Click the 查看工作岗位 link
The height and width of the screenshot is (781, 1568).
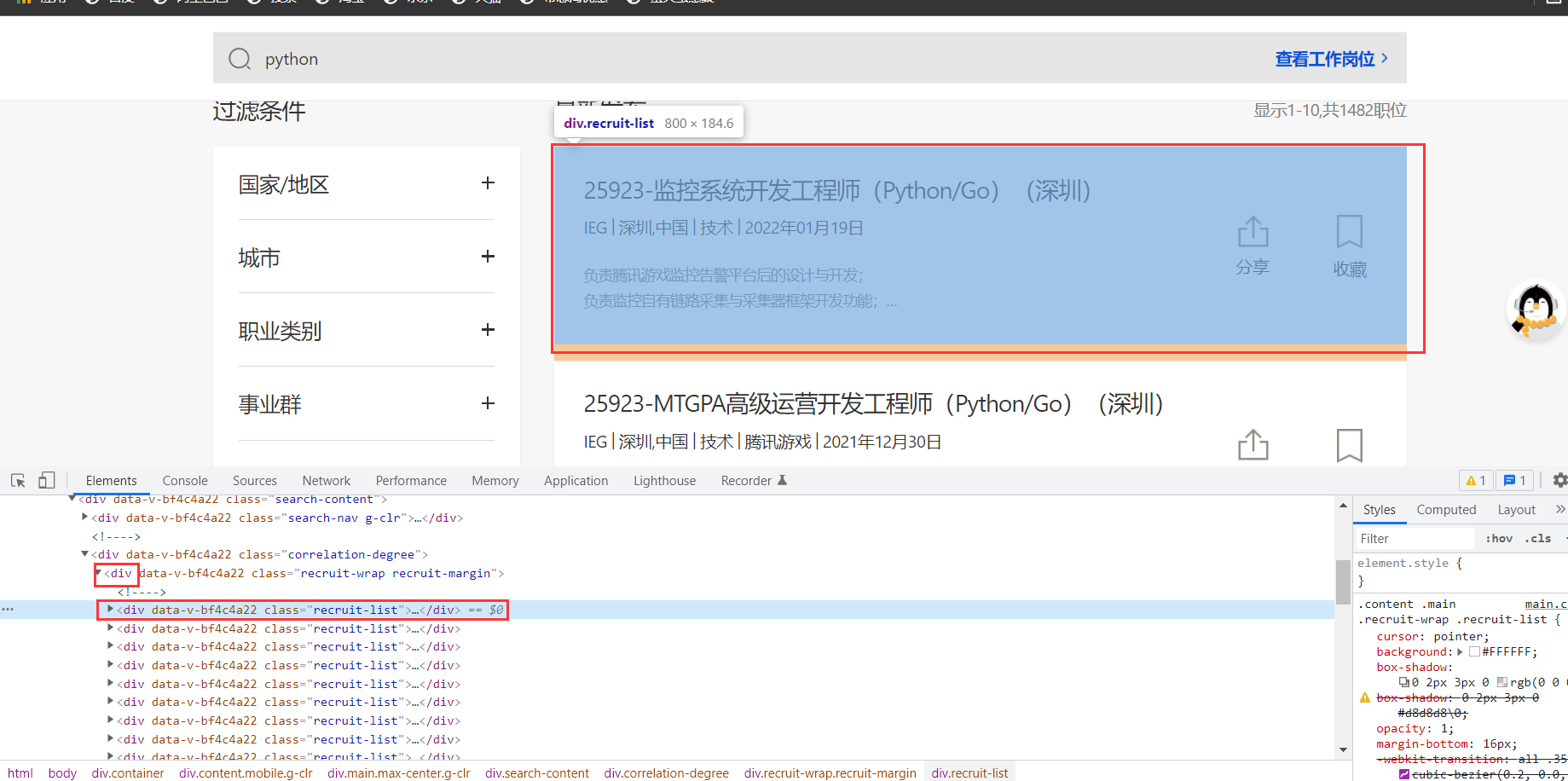pos(1332,59)
